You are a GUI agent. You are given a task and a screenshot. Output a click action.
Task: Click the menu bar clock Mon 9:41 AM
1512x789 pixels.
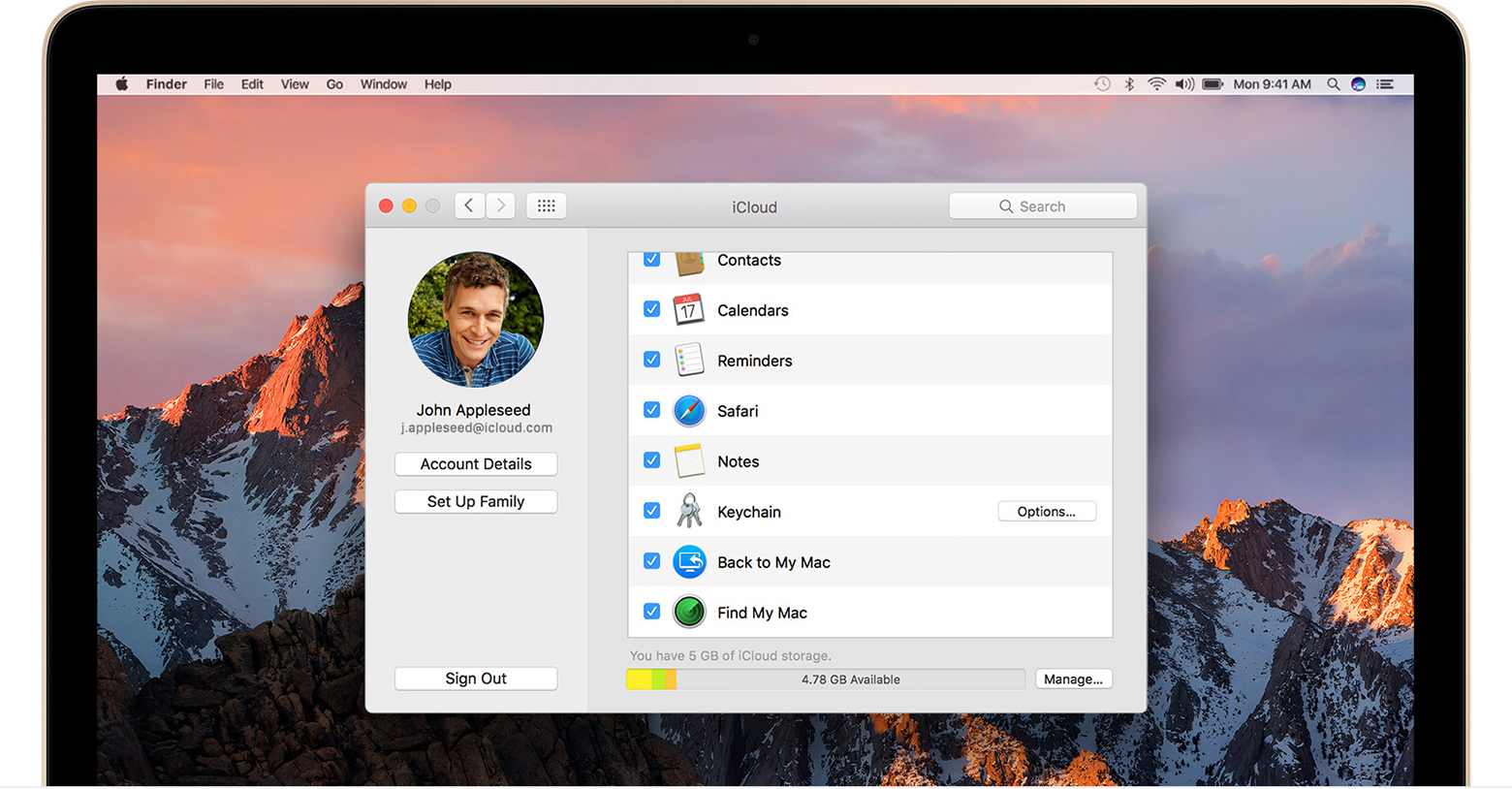point(1272,84)
